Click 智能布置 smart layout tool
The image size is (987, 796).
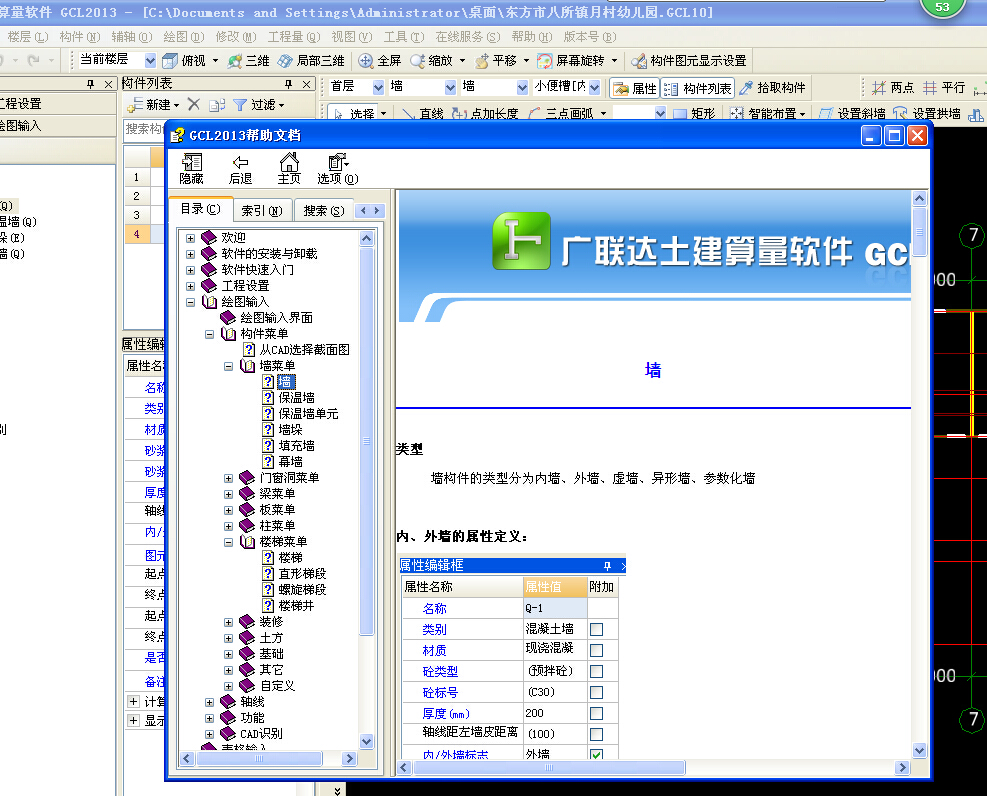point(767,113)
